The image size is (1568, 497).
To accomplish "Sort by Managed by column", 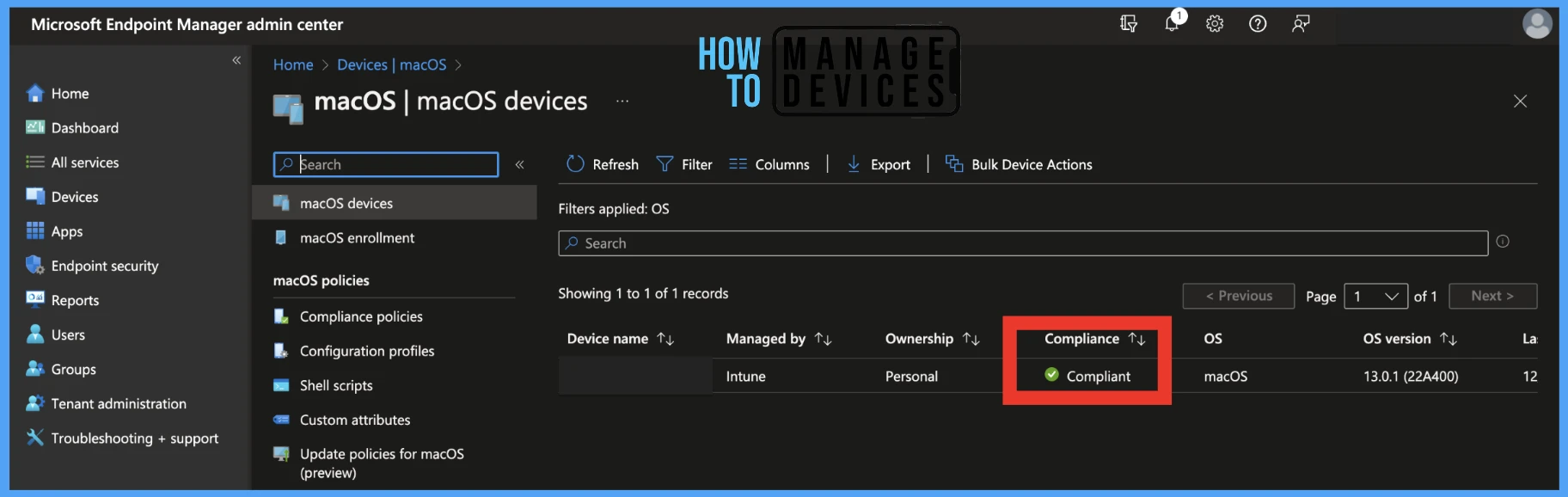I will pos(779,339).
